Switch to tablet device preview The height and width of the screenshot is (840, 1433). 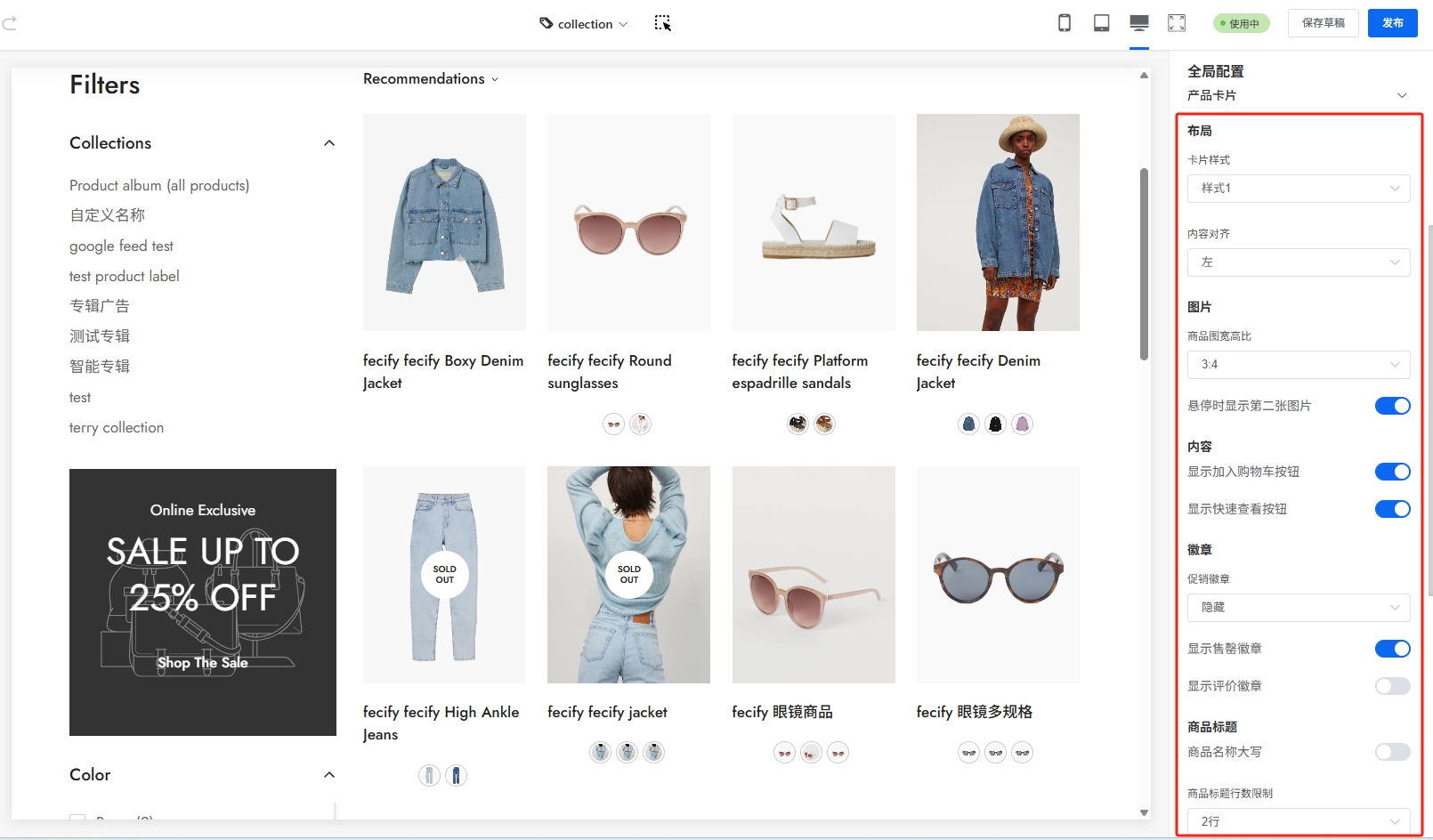[x=1101, y=23]
